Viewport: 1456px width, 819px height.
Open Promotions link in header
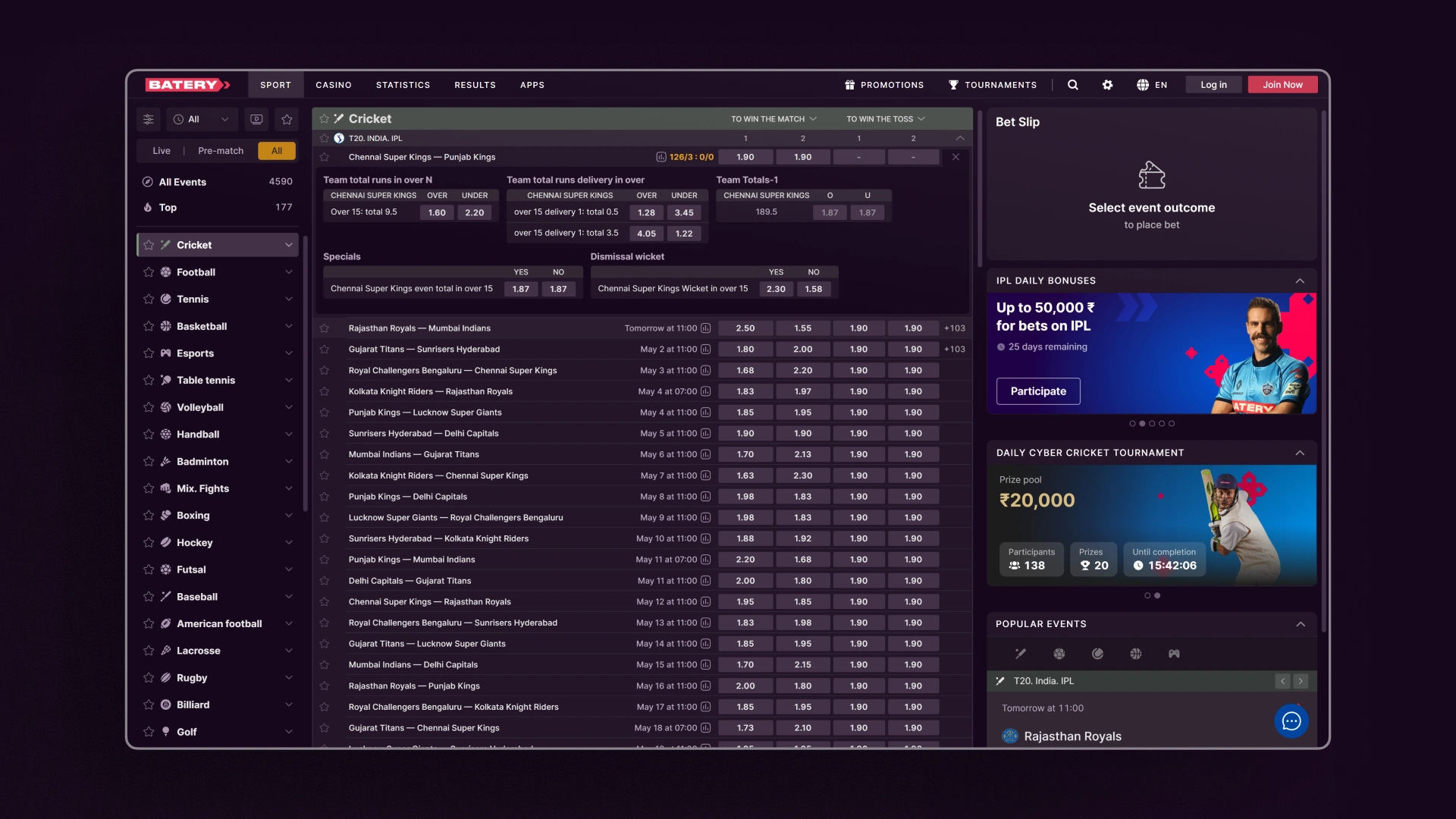pos(884,85)
